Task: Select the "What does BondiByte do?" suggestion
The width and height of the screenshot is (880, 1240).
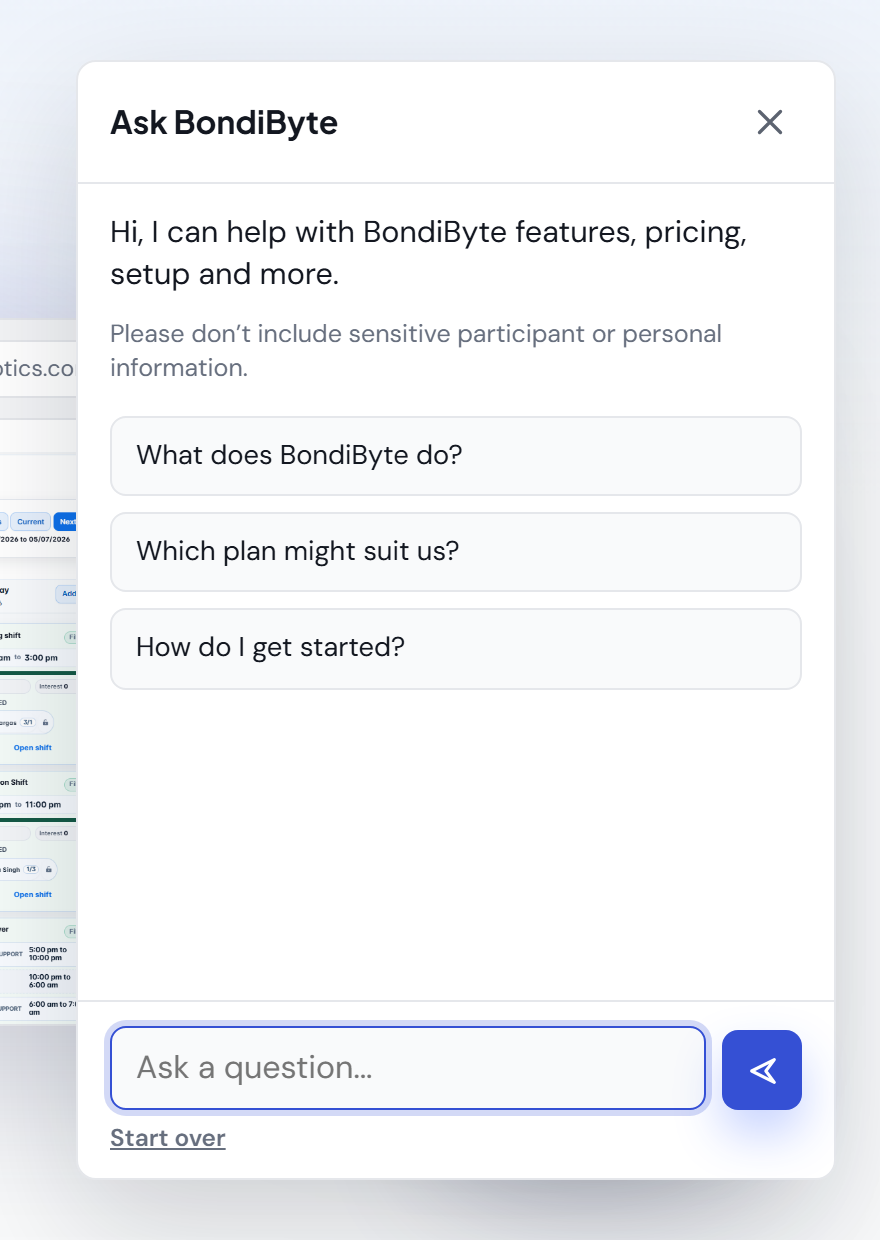Action: (x=456, y=456)
